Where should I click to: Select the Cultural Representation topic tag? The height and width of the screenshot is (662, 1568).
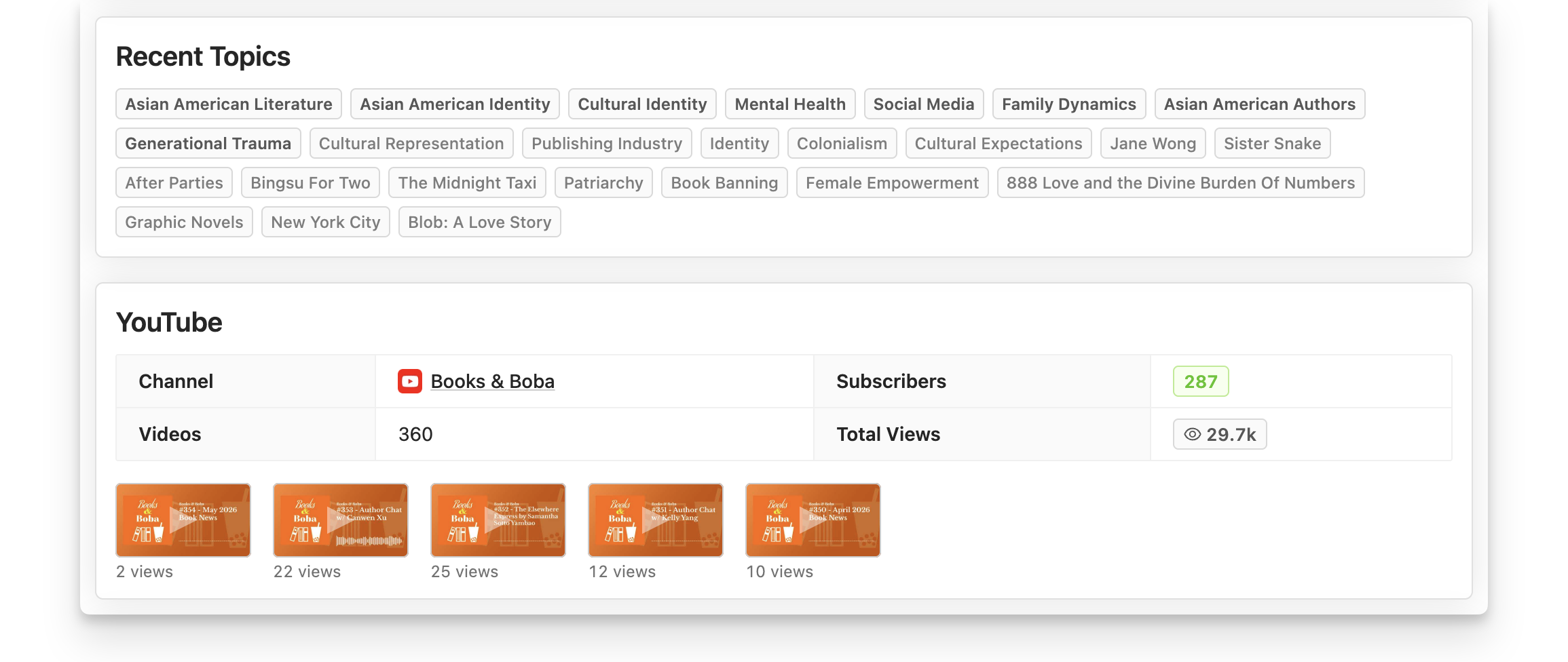coord(411,143)
